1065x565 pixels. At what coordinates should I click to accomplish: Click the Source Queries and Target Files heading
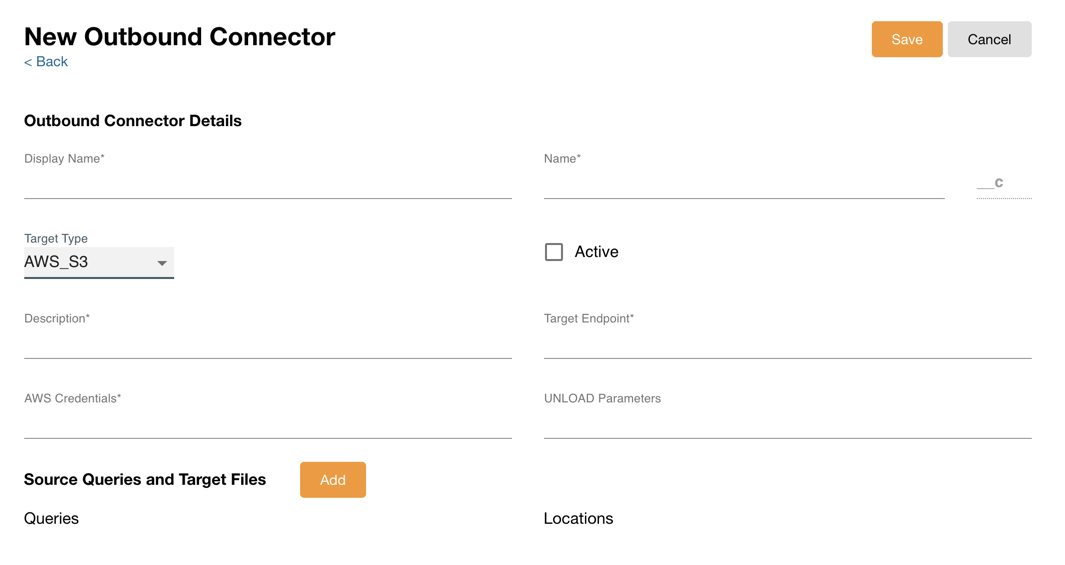tap(145, 480)
